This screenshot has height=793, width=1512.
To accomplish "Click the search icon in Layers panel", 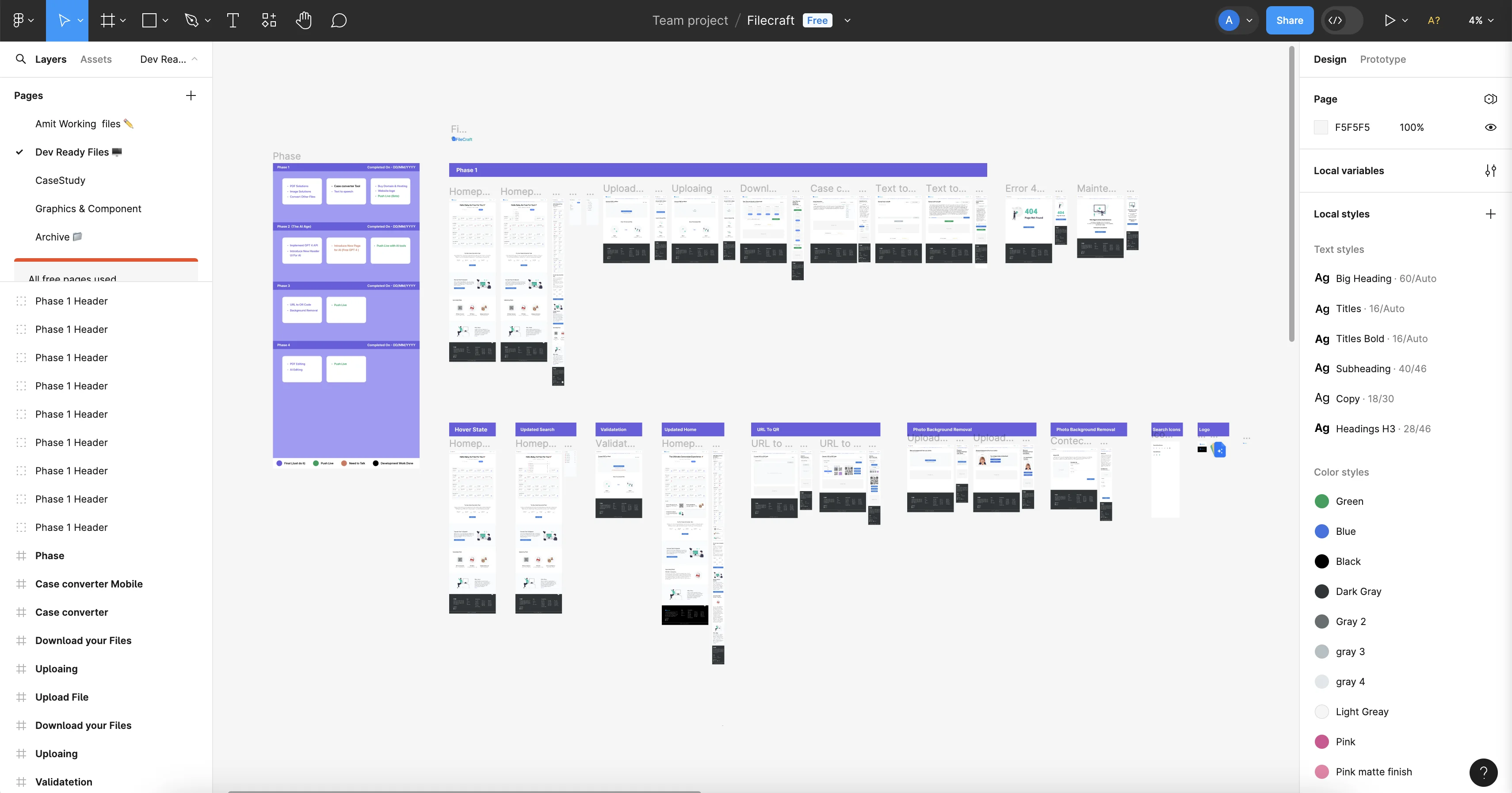I will [x=20, y=59].
